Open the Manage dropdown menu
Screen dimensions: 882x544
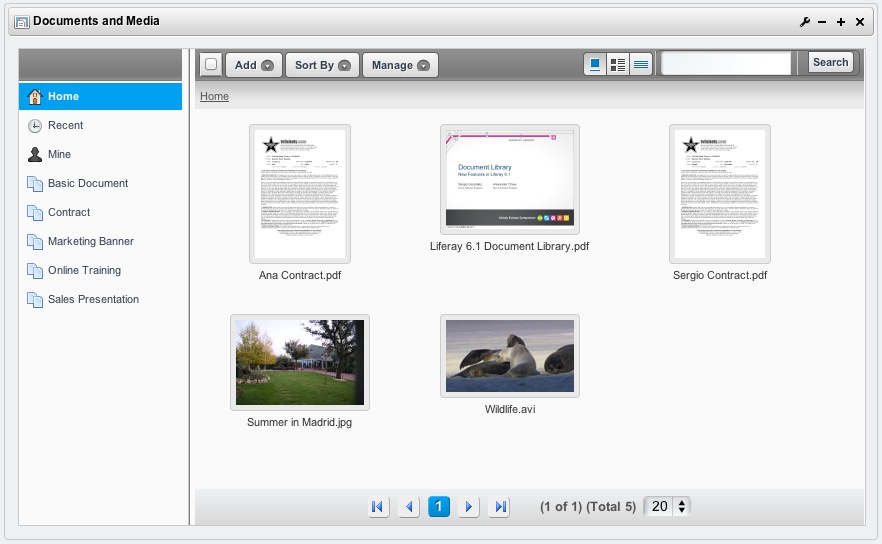click(400, 65)
